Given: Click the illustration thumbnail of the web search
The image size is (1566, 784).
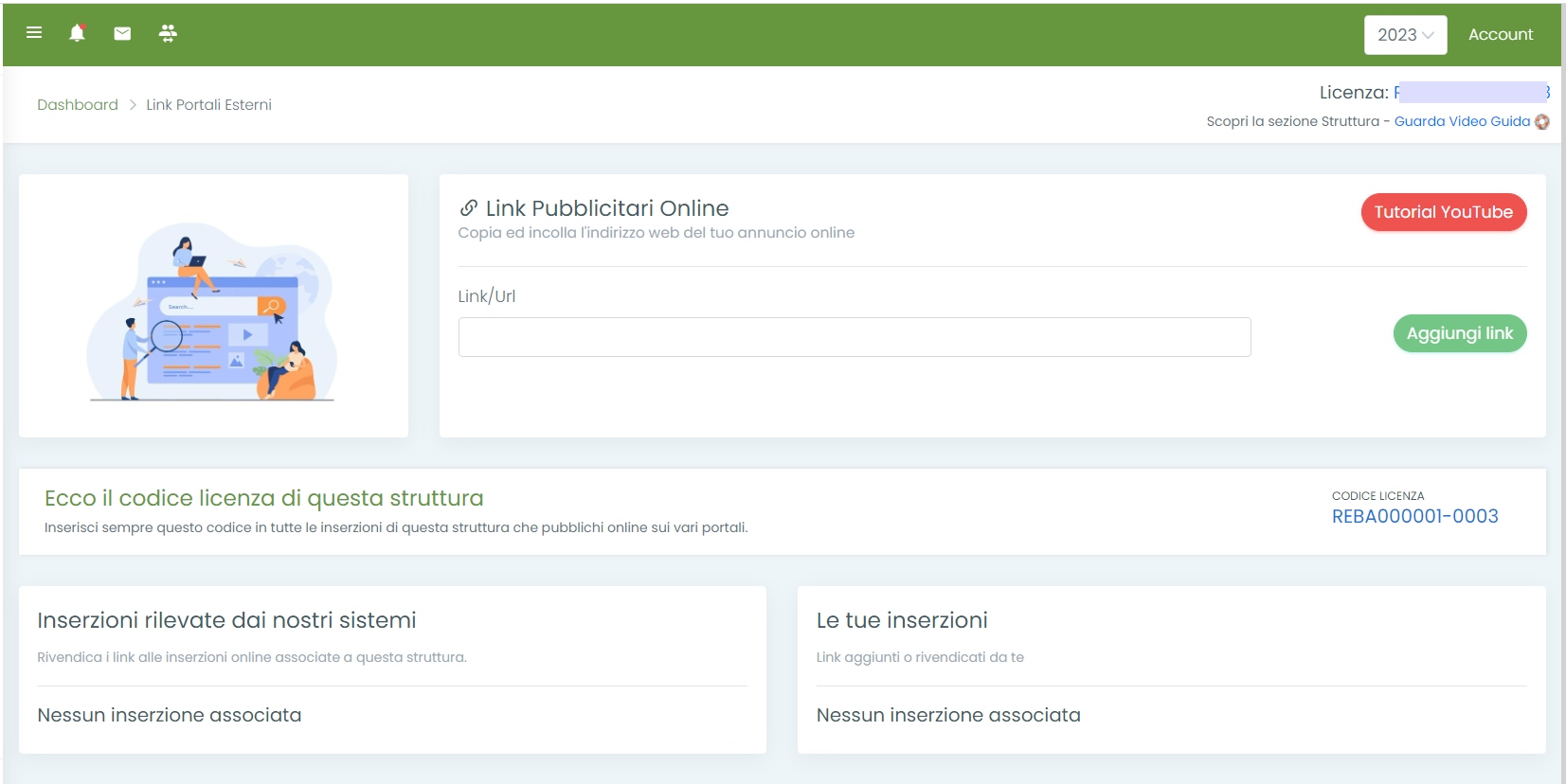Looking at the screenshot, I should (x=213, y=312).
